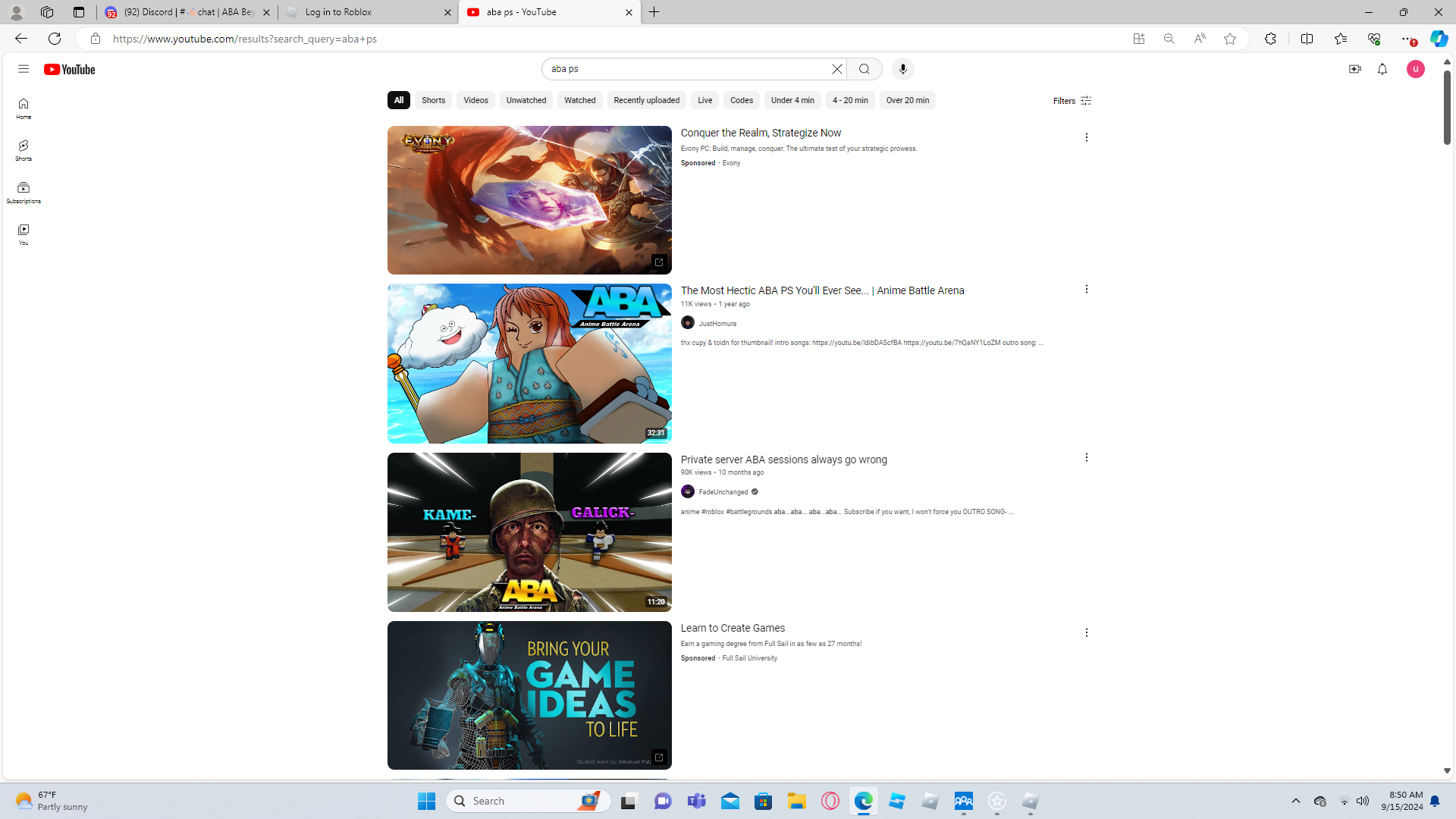Viewport: 1456px width, 819px height.
Task: Switch to the Discord ABA chat tab
Action: (x=187, y=12)
